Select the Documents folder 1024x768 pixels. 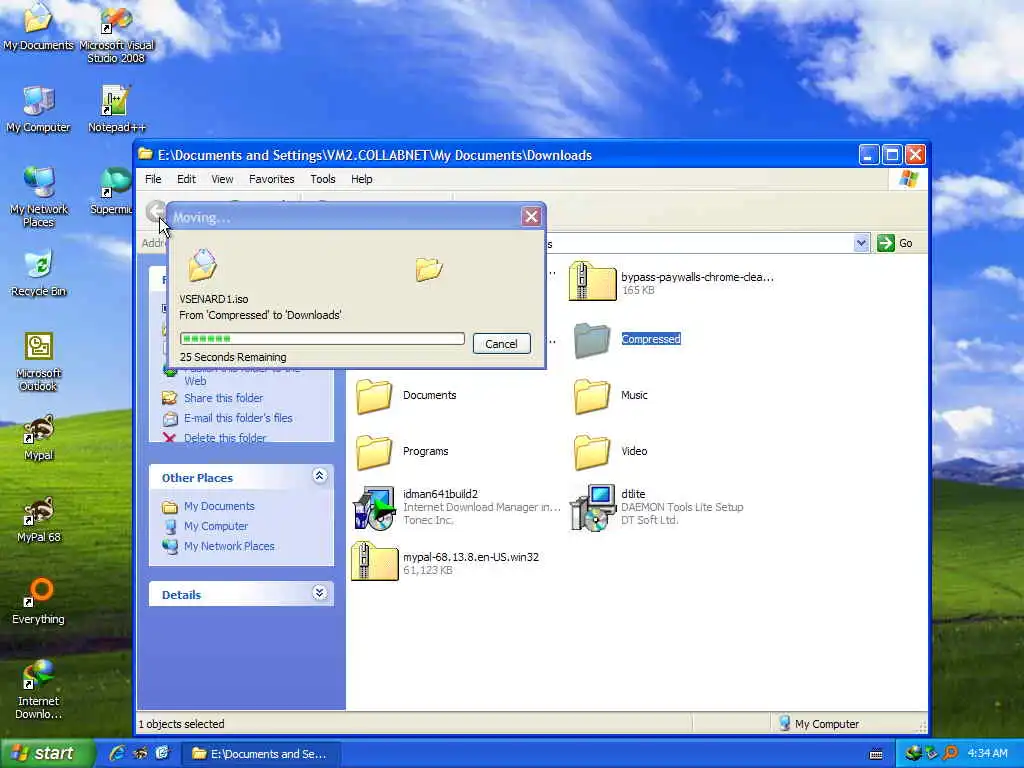pyautogui.click(x=406, y=396)
